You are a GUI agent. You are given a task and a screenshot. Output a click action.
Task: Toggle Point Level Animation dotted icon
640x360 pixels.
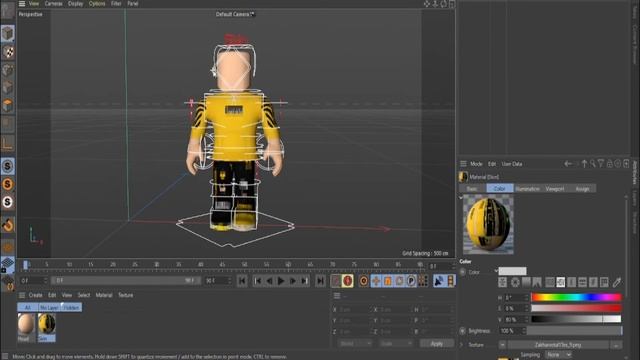pos(423,281)
